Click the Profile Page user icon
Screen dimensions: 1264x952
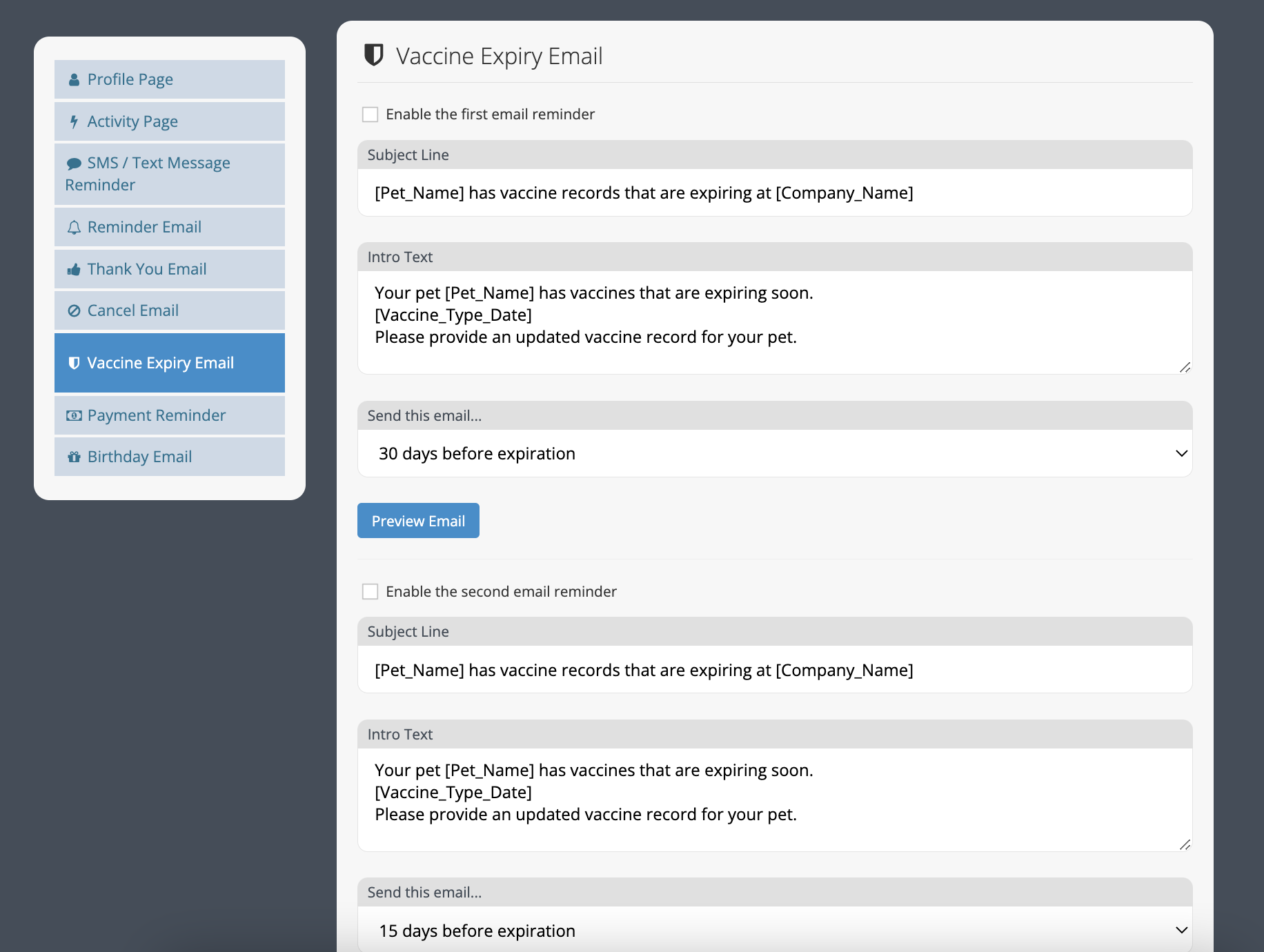[x=74, y=80]
